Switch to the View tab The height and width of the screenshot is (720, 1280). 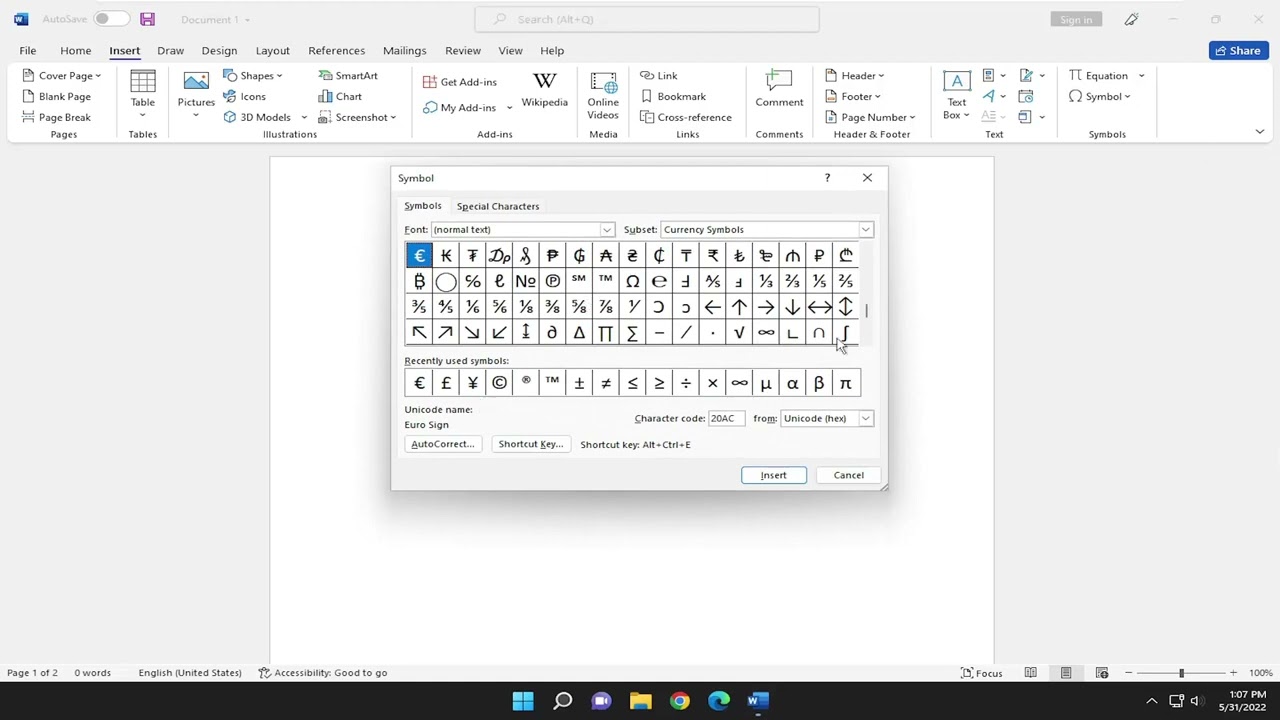click(x=510, y=50)
